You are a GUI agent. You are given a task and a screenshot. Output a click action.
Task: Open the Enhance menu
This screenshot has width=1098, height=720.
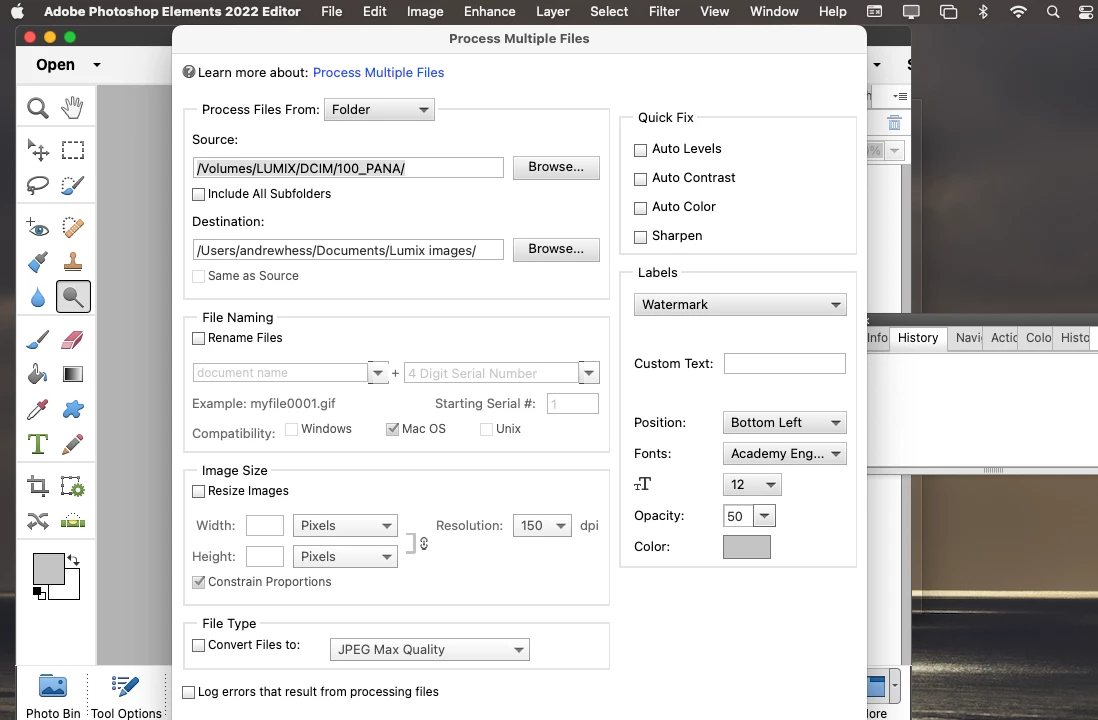pos(489,11)
